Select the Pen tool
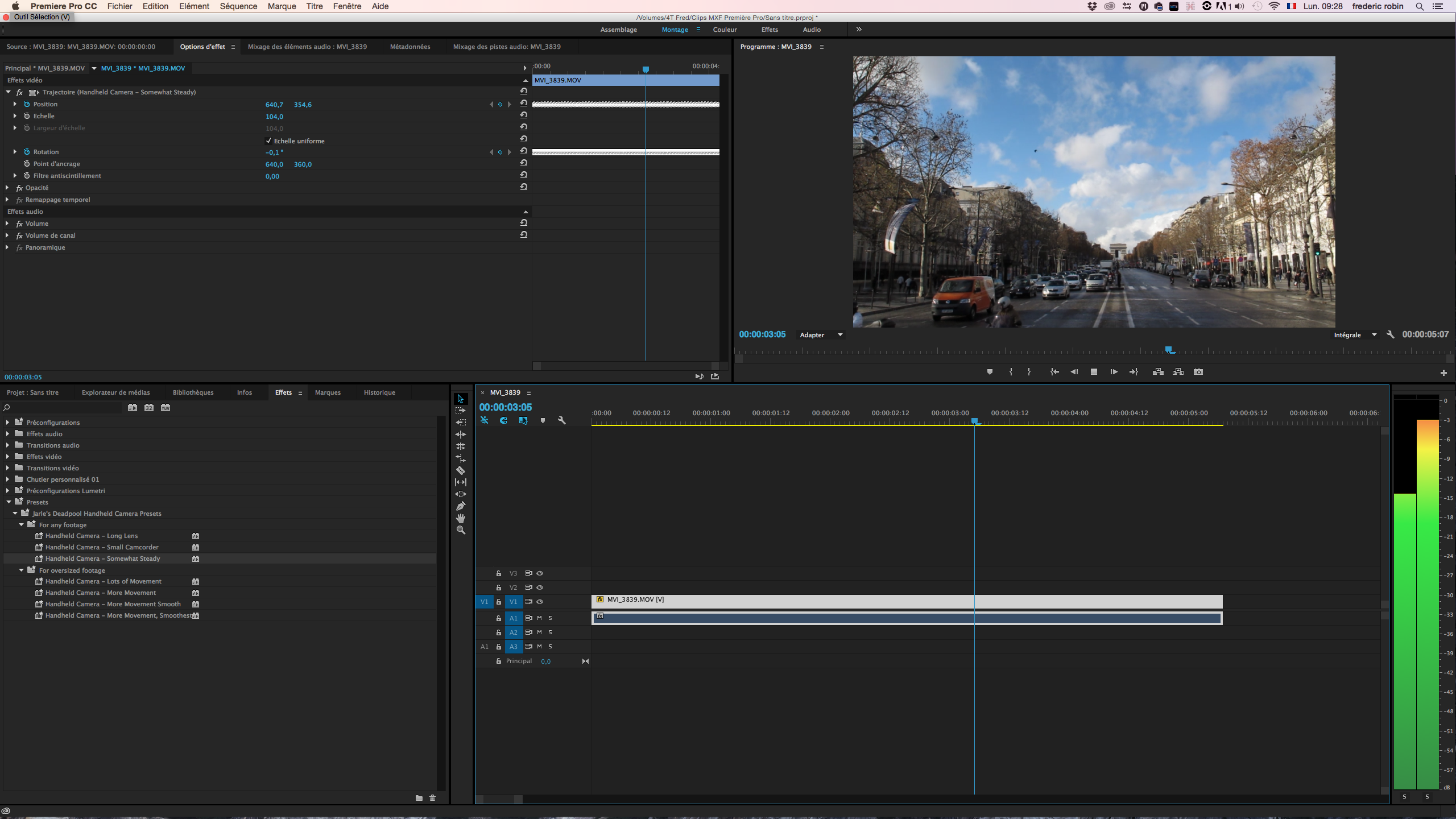 (461, 506)
